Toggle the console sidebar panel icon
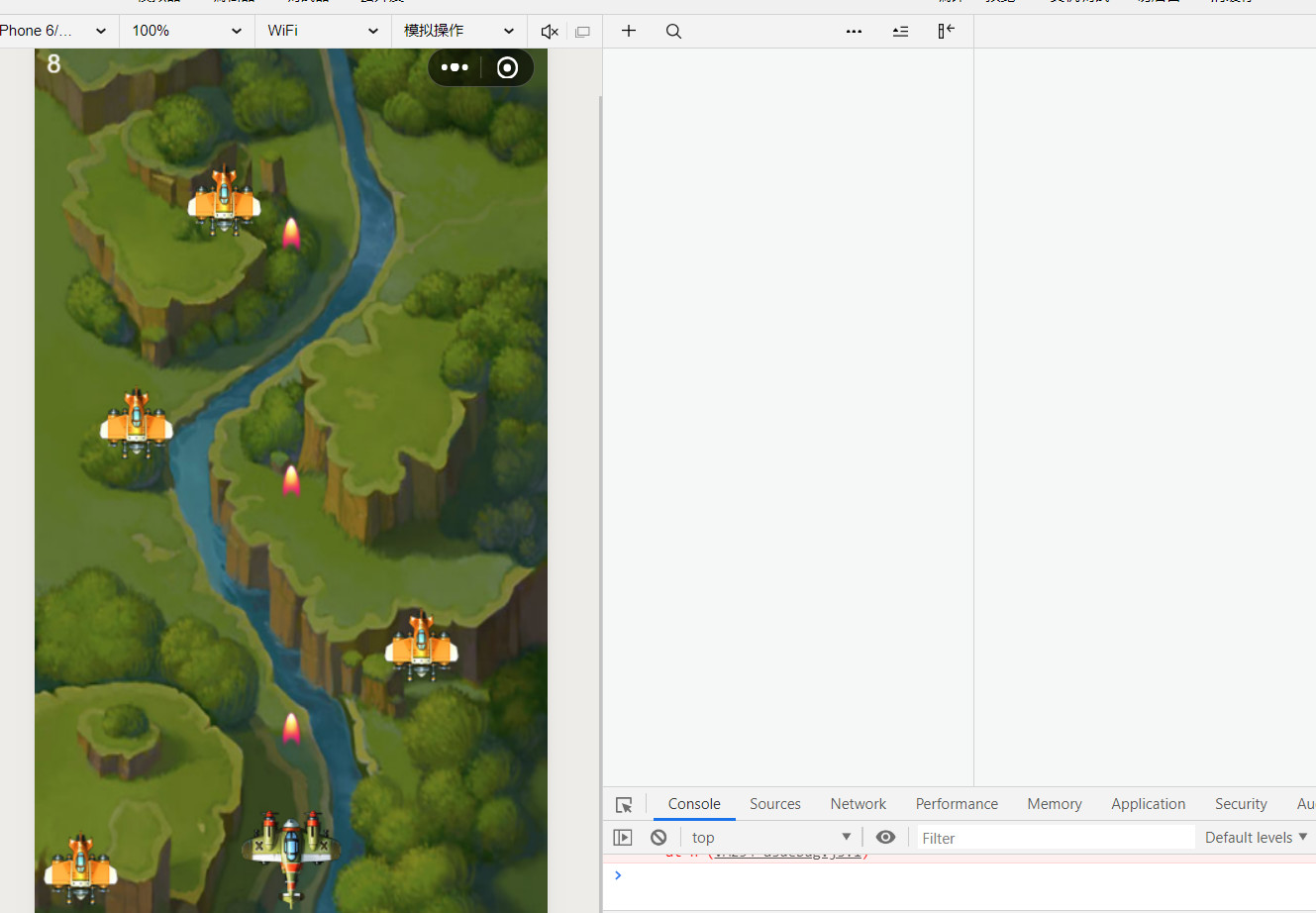The width and height of the screenshot is (1316, 913). pos(623,838)
